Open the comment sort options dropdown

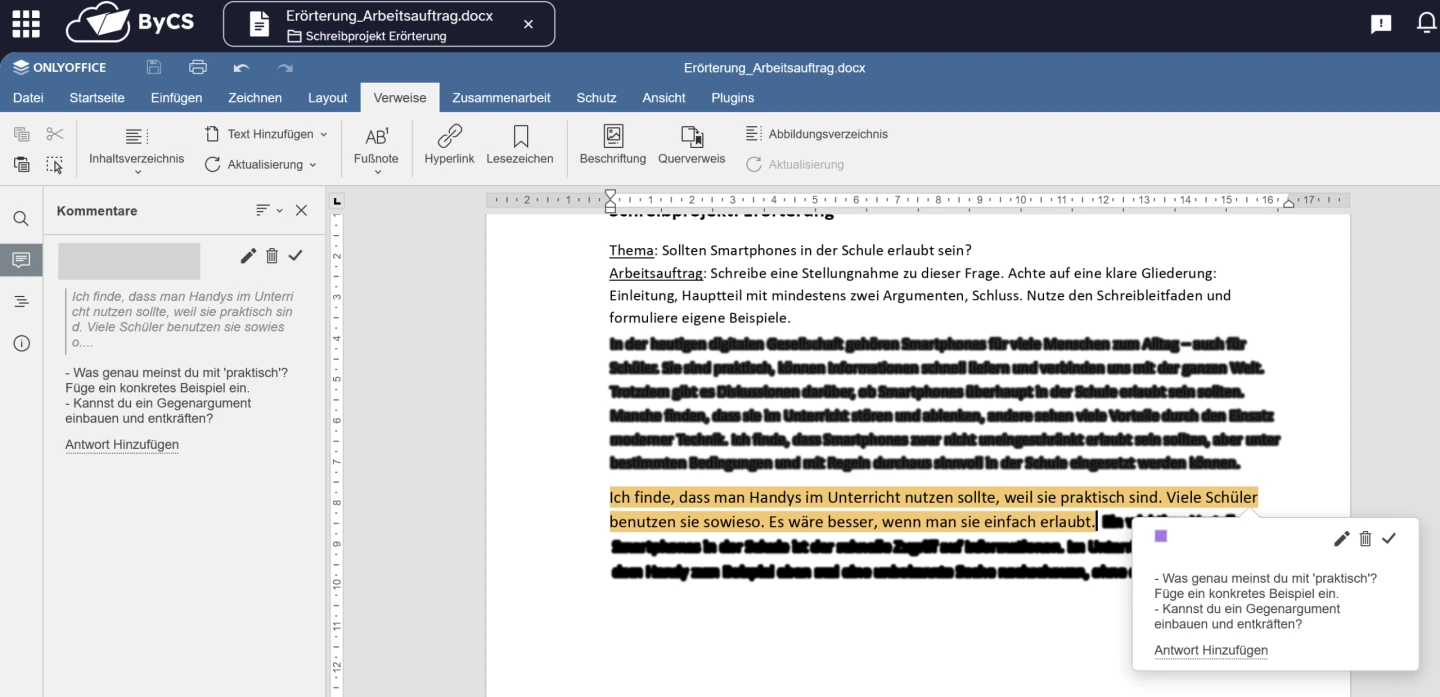point(268,211)
